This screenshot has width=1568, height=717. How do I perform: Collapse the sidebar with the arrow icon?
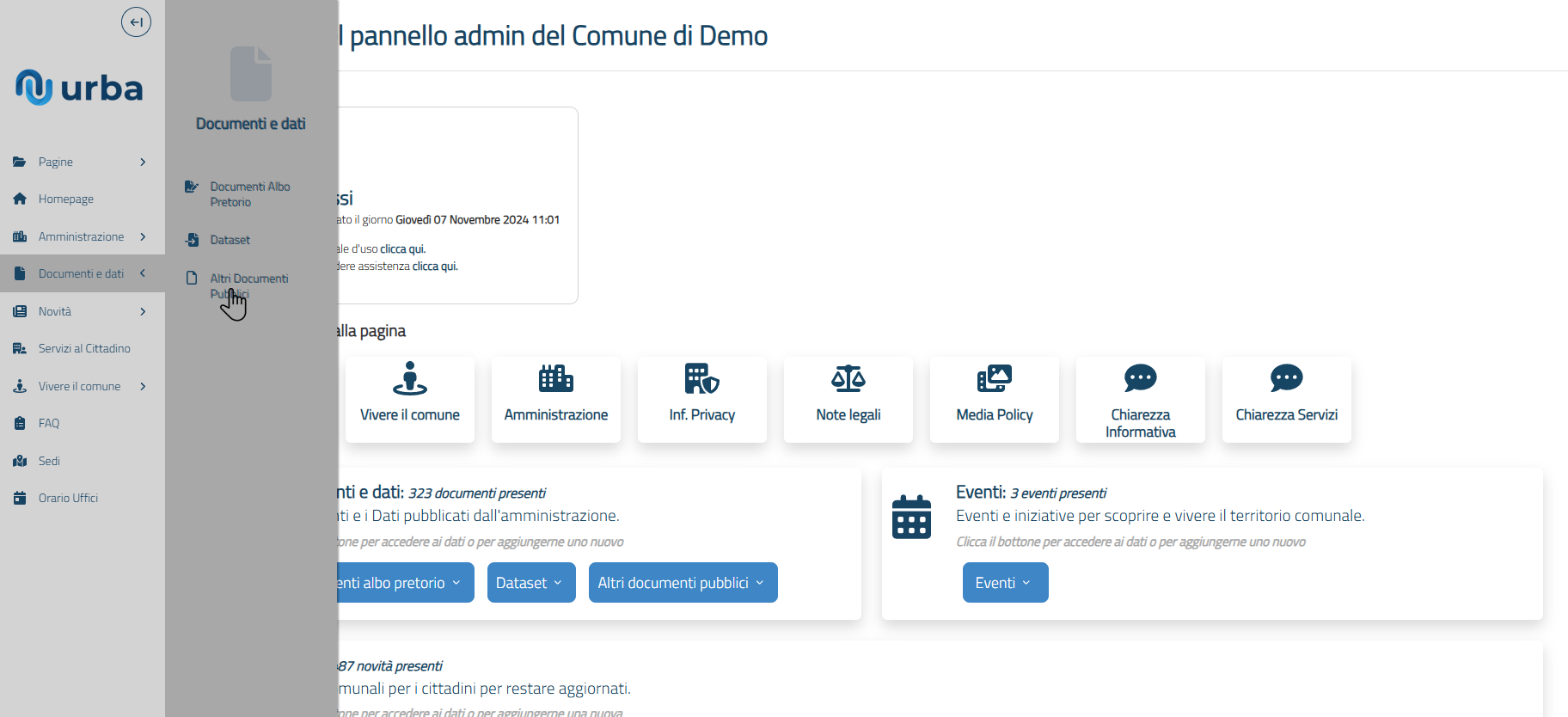(136, 22)
